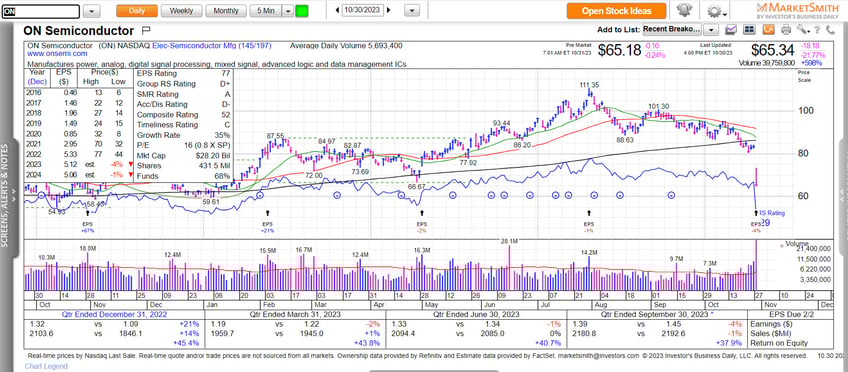Click the Acc/Dis Rating row
Image resolution: width=848 pixels, height=372 pixels.
(x=183, y=104)
